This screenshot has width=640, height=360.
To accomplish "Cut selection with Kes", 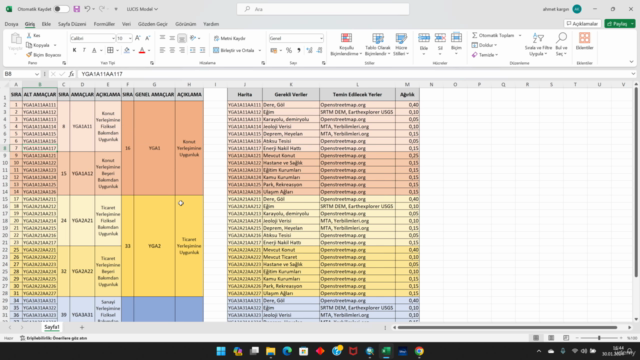I will (x=33, y=36).
